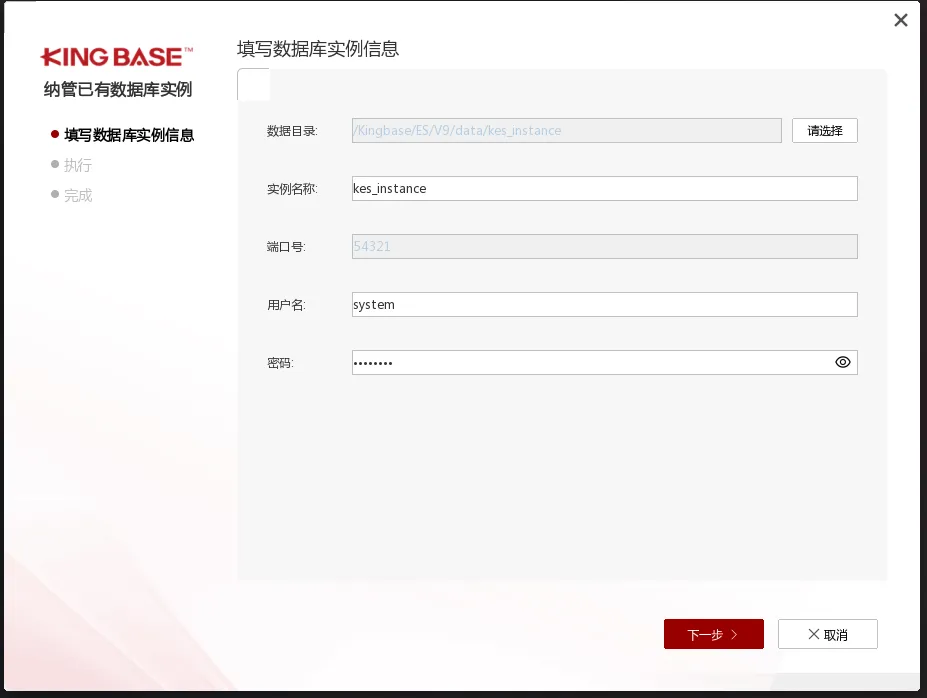Focus the 实例名称 input field
Screen dimensions: 927x698
[604, 189]
